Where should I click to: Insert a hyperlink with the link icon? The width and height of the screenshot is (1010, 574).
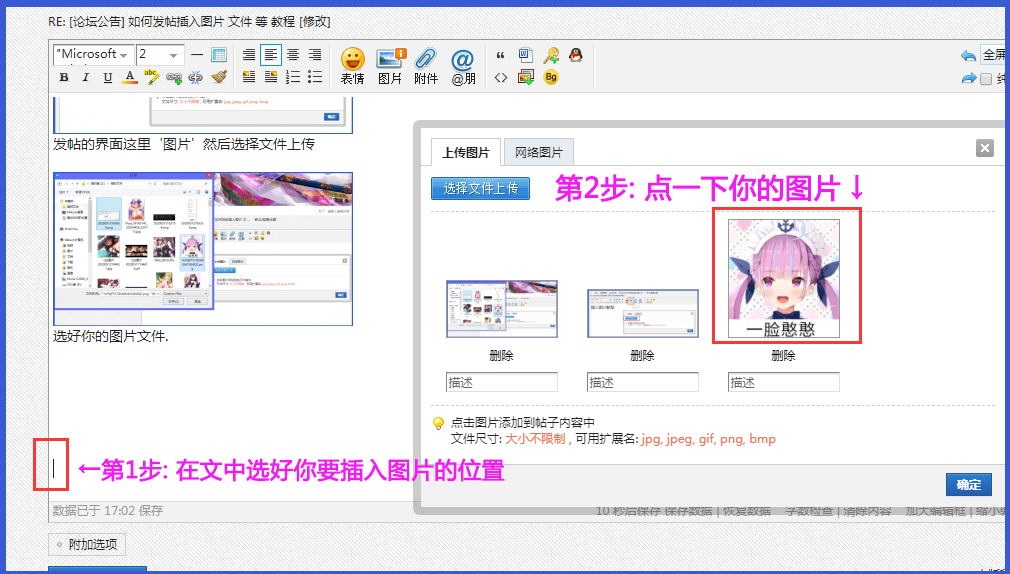pyautogui.click(x=175, y=78)
